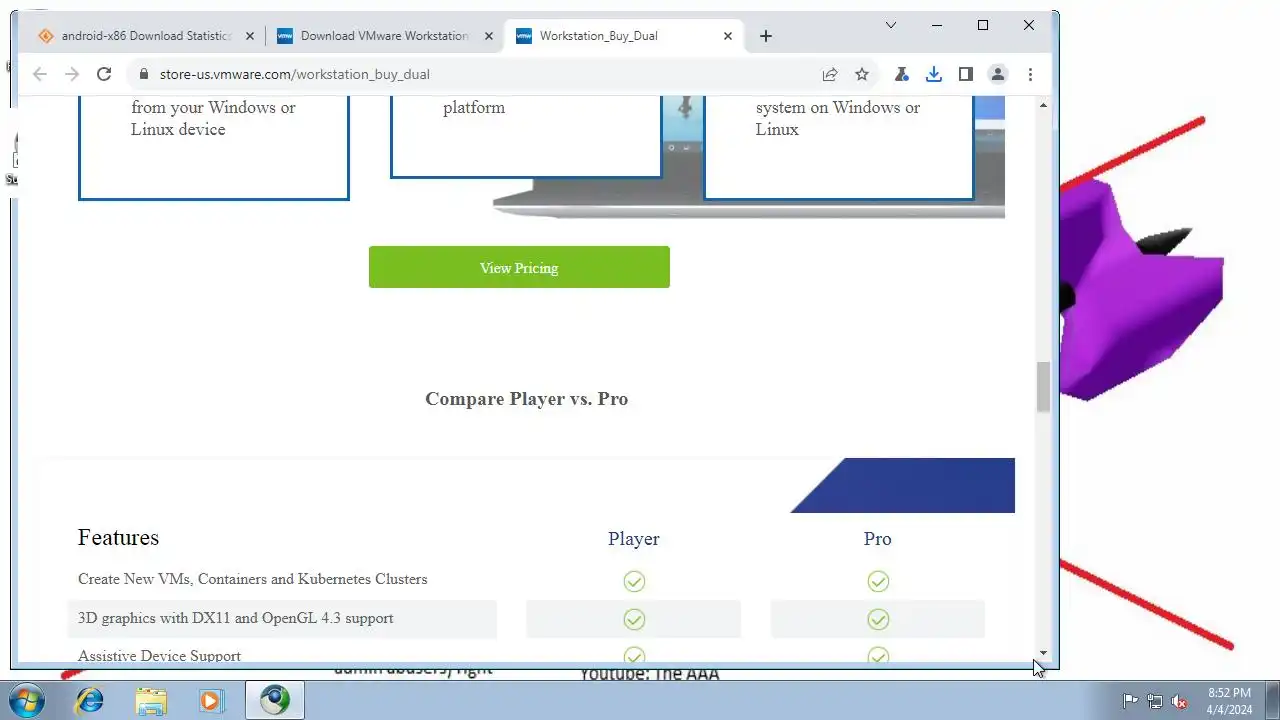1280x720 pixels.
Task: Open the Chrome three-dot menu
Action: click(x=1030, y=74)
